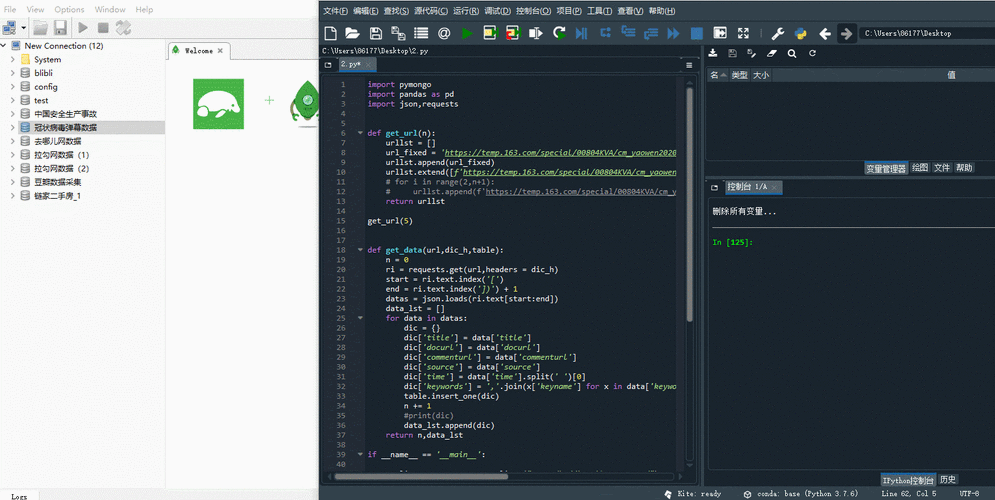Click the Import data icon in variable explorer

click(x=713, y=53)
